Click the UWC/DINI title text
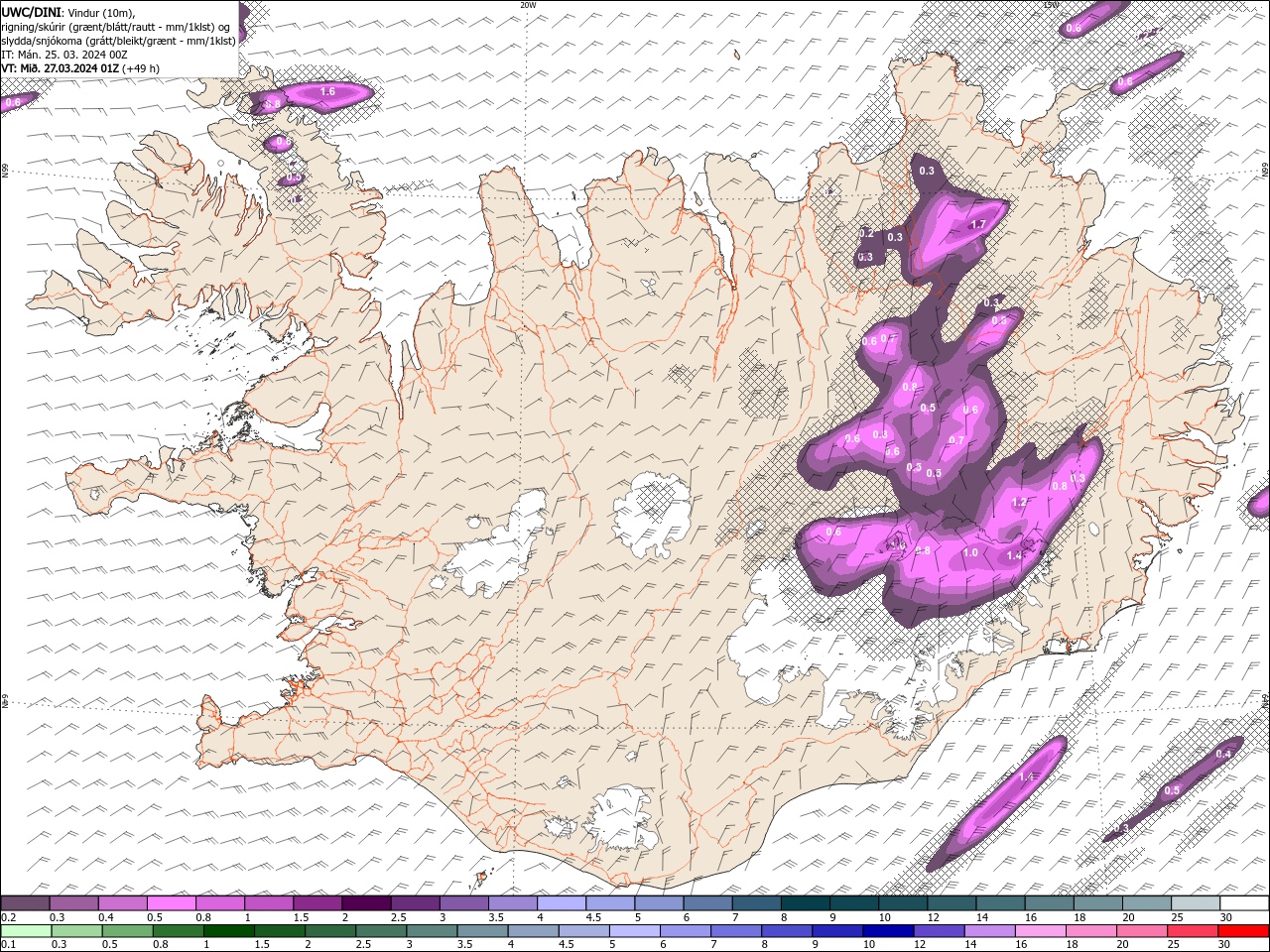The width and height of the screenshot is (1270, 952). click(31, 11)
